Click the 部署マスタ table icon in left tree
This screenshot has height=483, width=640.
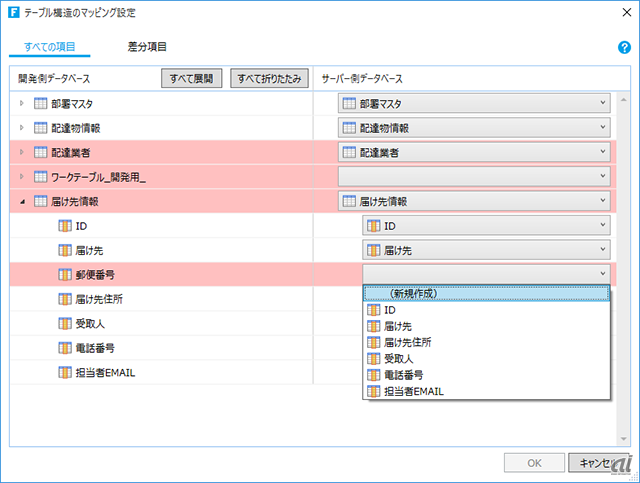click(41, 103)
